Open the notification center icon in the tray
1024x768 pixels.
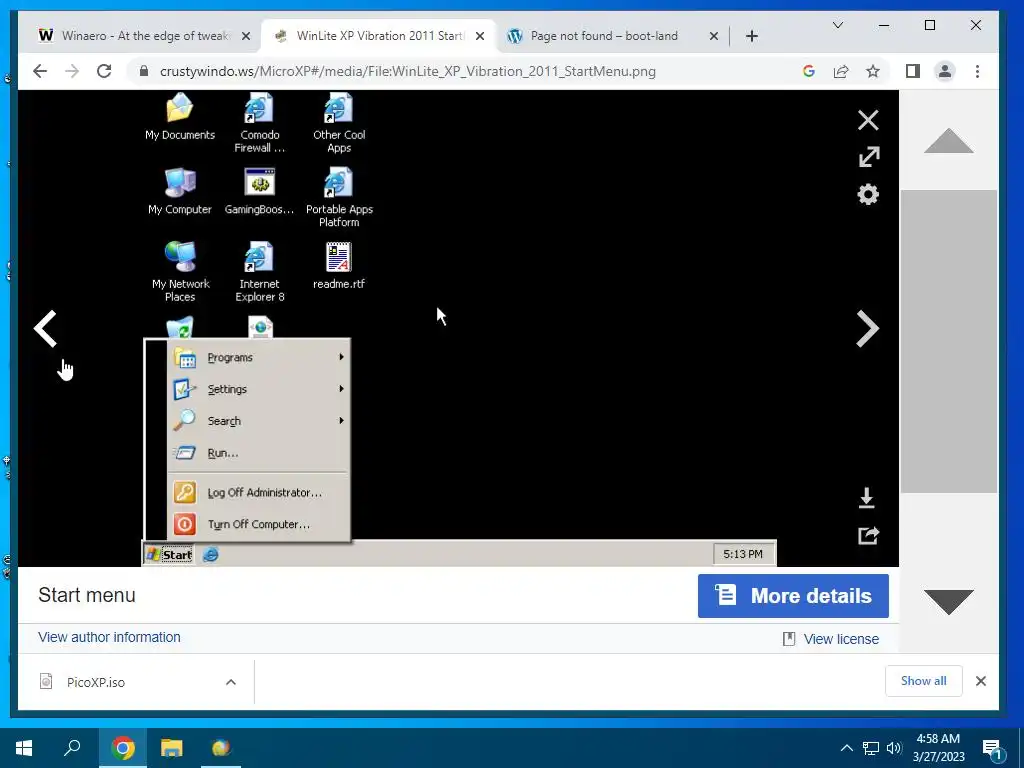point(993,748)
